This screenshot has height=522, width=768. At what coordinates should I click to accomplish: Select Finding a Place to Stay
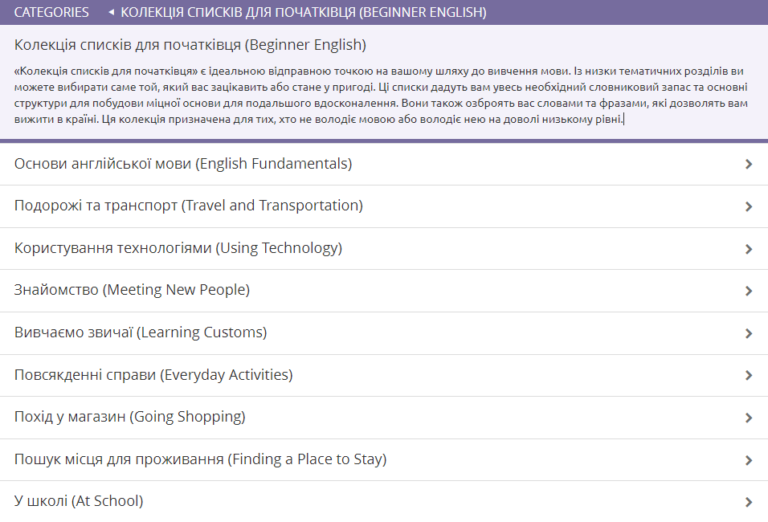pos(200,460)
